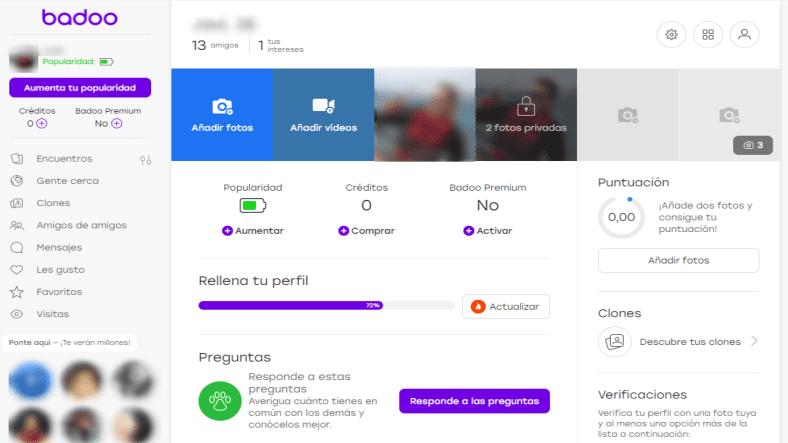Image resolution: width=788 pixels, height=443 pixels.
Task: Click the Añadir fotos blue tile
Action: click(x=222, y=115)
